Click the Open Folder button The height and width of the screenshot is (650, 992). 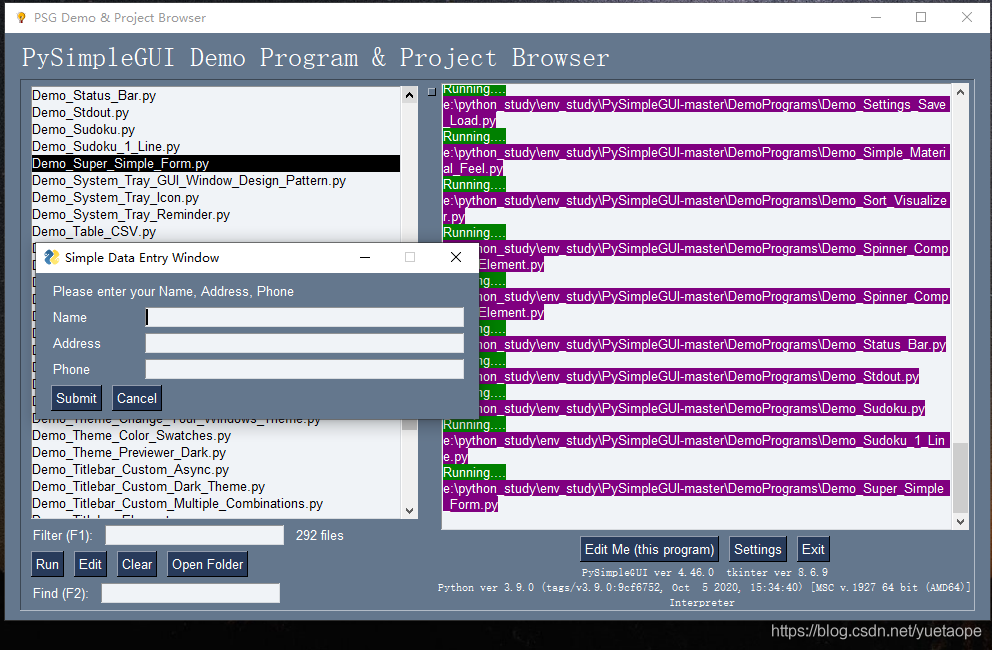(x=208, y=564)
